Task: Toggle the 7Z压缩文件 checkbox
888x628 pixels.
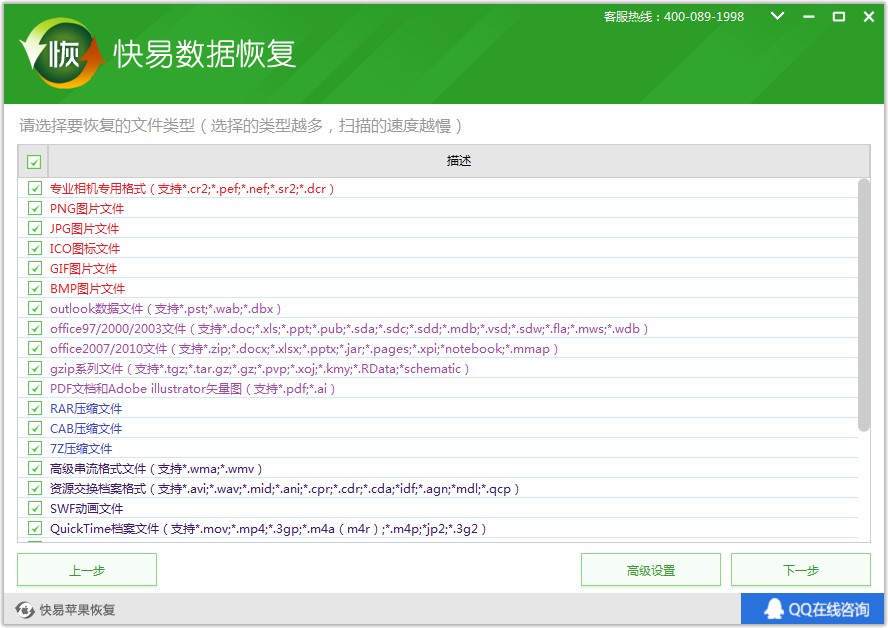Action: tap(35, 449)
